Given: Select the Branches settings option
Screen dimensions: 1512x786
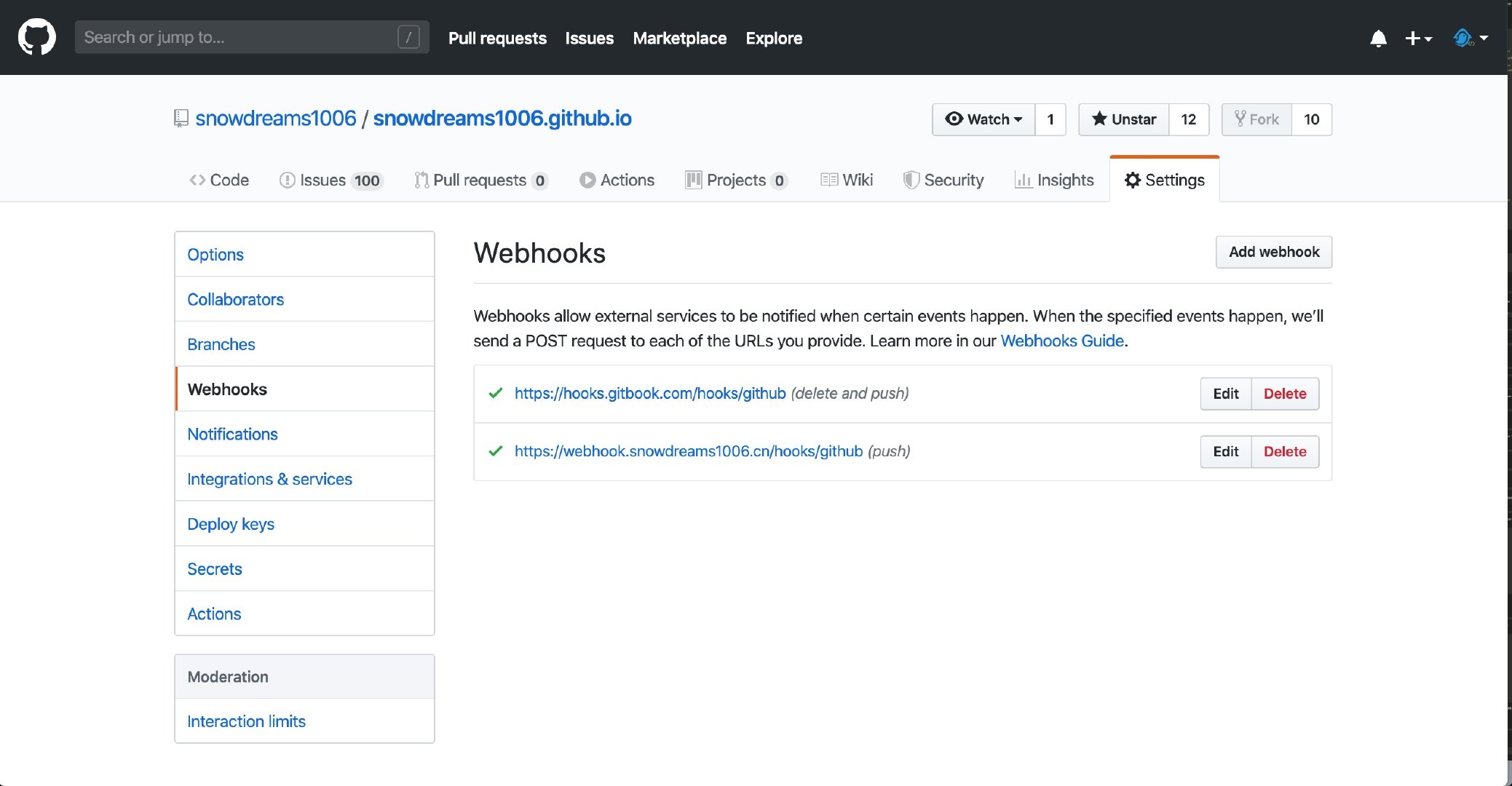Looking at the screenshot, I should click(x=221, y=344).
